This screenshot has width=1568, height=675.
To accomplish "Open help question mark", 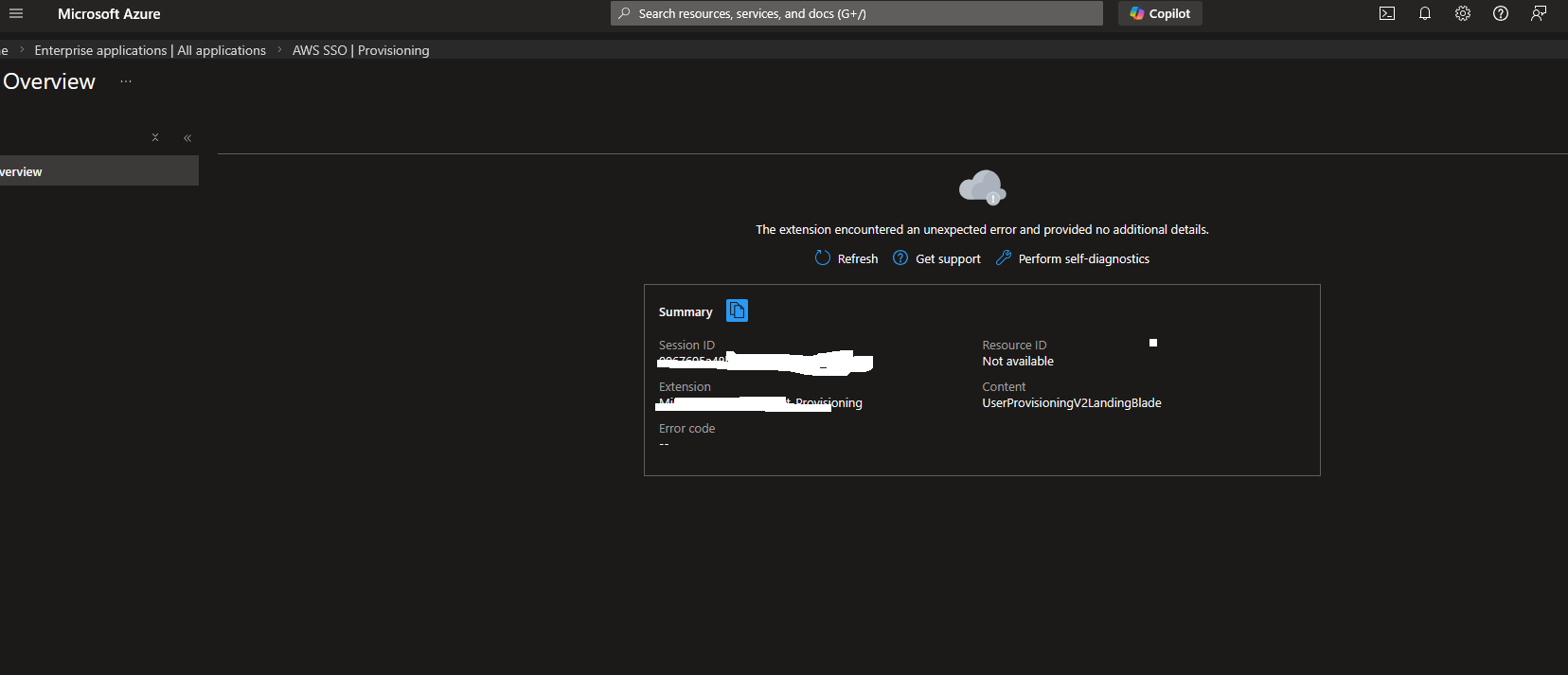I will tap(1501, 13).
